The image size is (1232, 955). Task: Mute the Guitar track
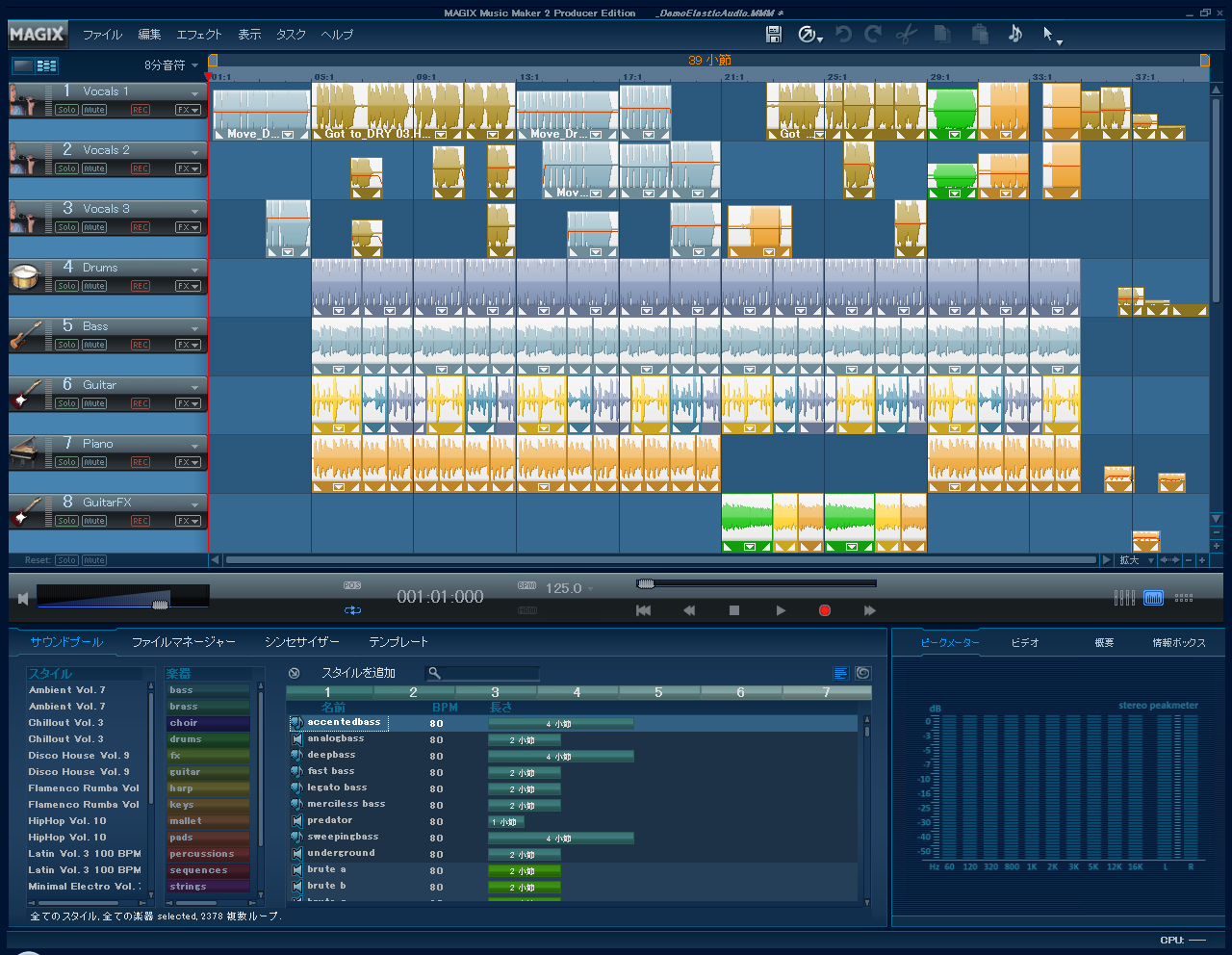pos(94,403)
